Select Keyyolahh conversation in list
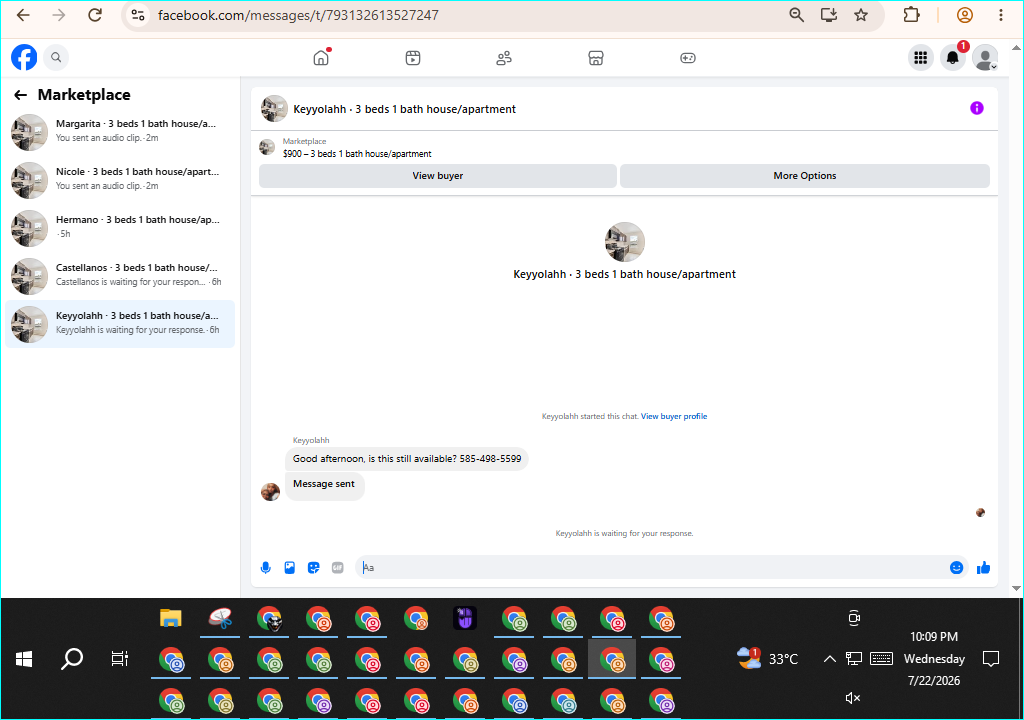 pos(120,324)
